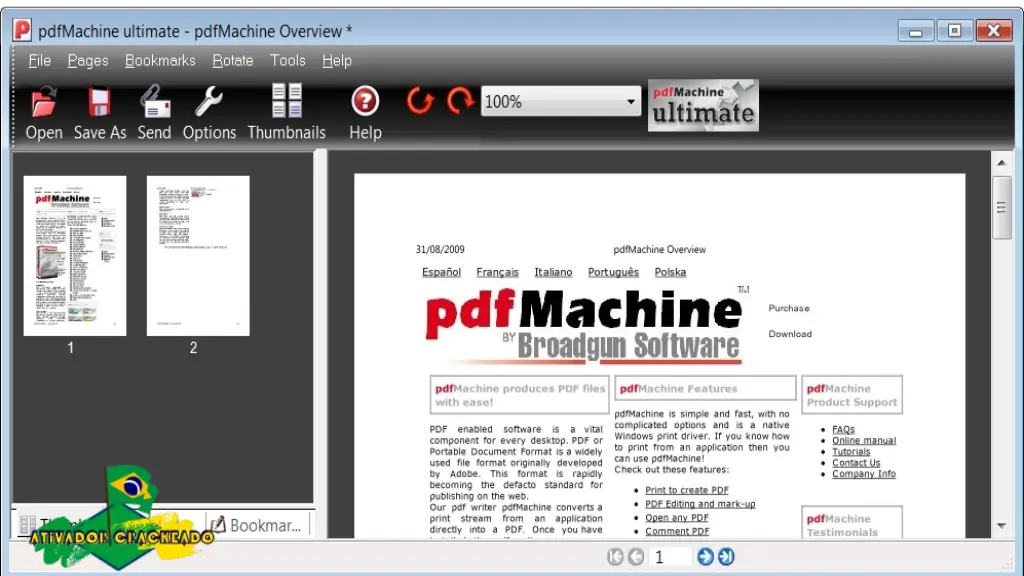
Task: Open the Pages menu
Action: click(x=88, y=61)
